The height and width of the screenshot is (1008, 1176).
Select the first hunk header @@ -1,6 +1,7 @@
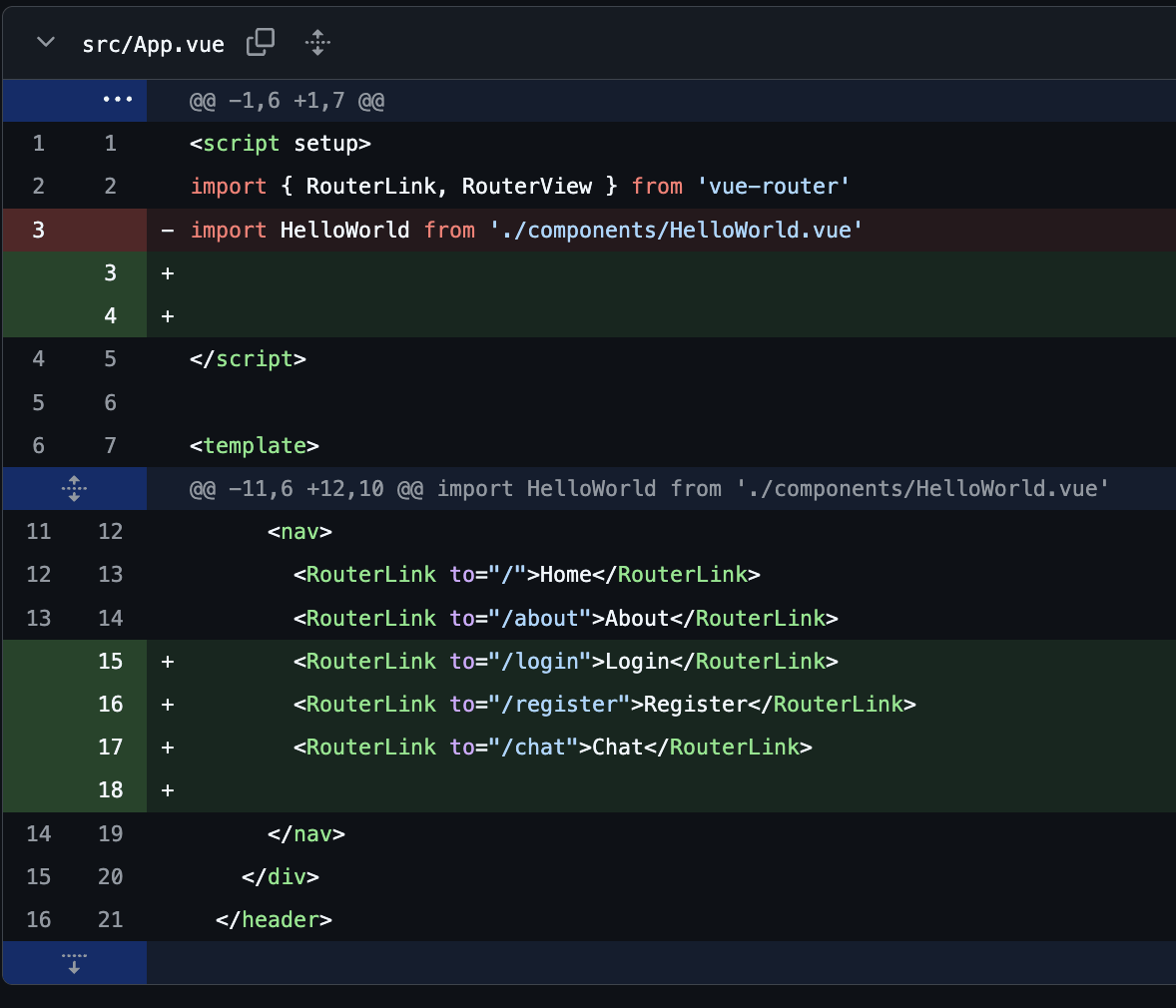pyautogui.click(x=287, y=101)
